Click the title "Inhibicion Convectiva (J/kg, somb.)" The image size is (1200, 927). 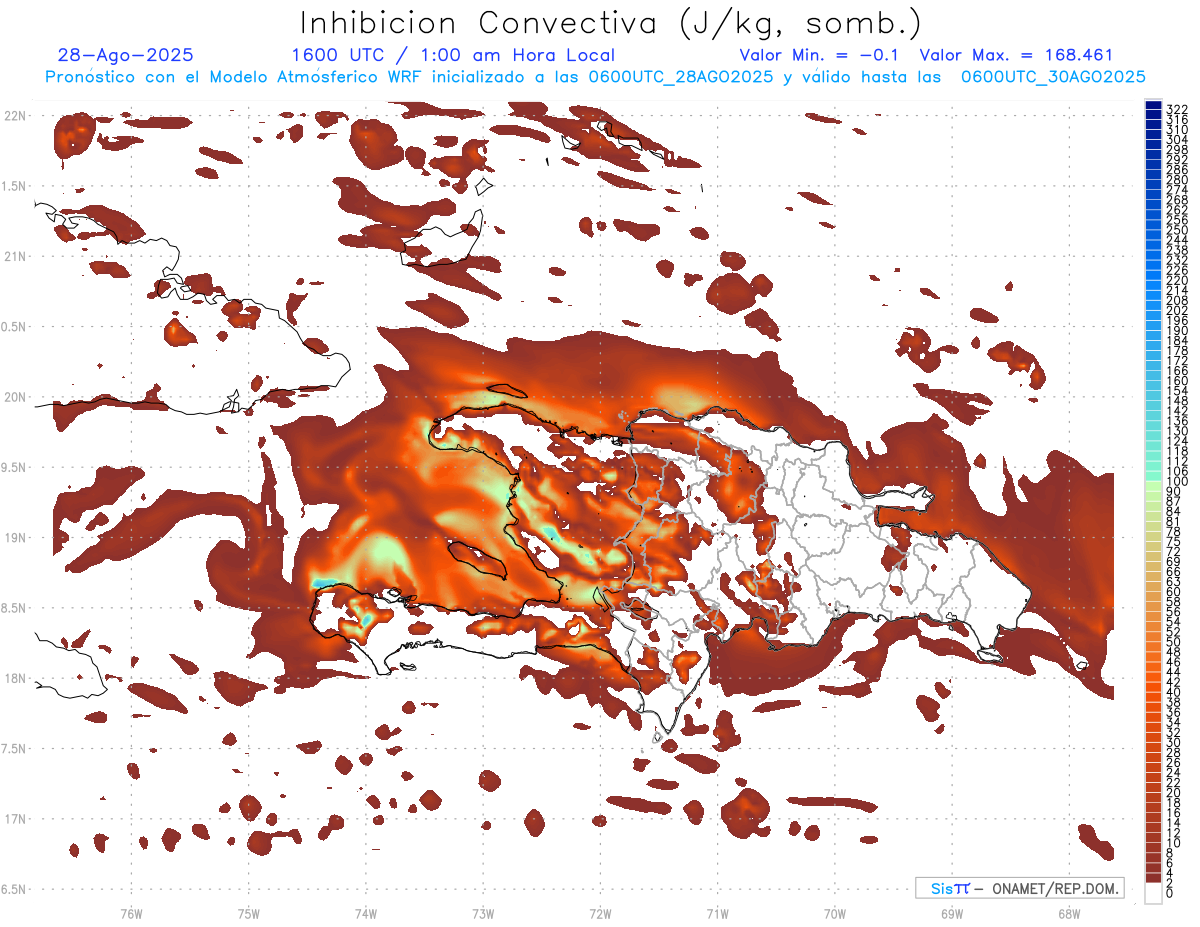[x=612, y=23]
